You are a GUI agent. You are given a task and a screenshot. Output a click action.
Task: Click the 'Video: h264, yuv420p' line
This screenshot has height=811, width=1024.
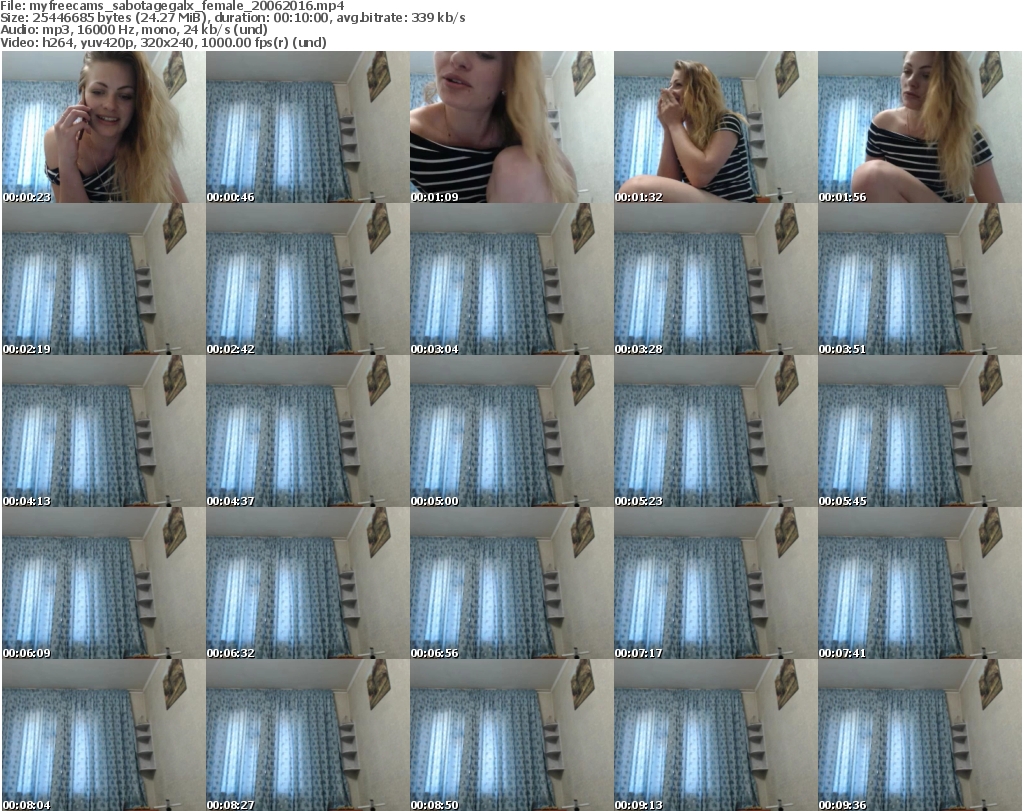[x=163, y=42]
